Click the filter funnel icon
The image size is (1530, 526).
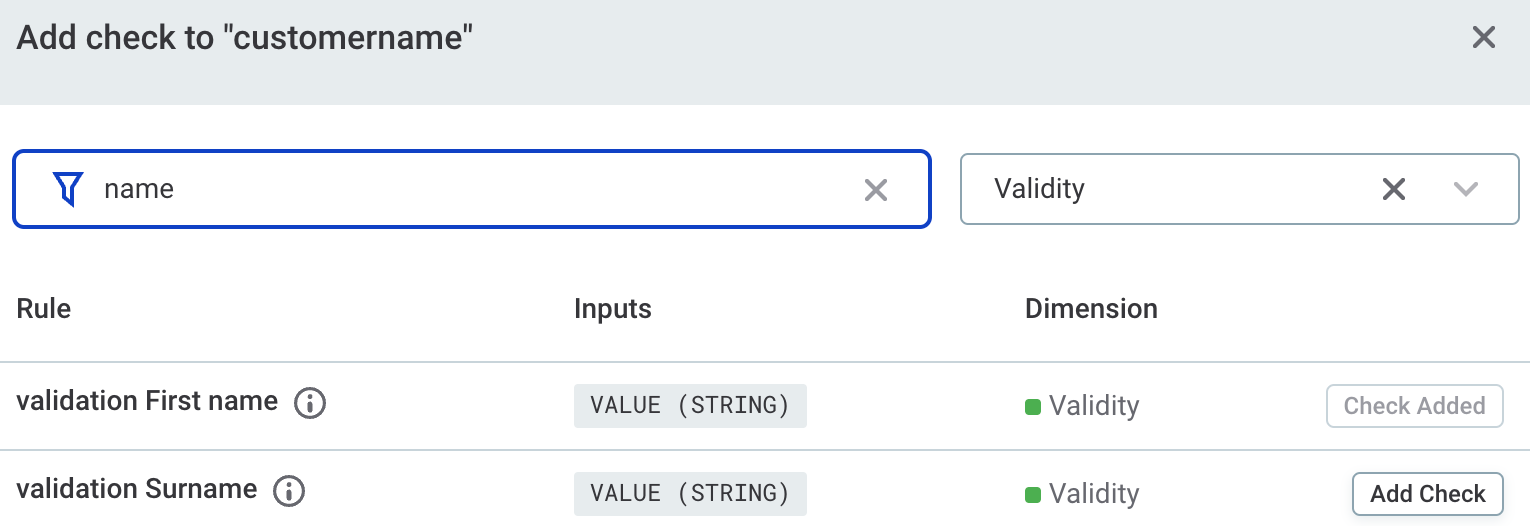tap(67, 188)
